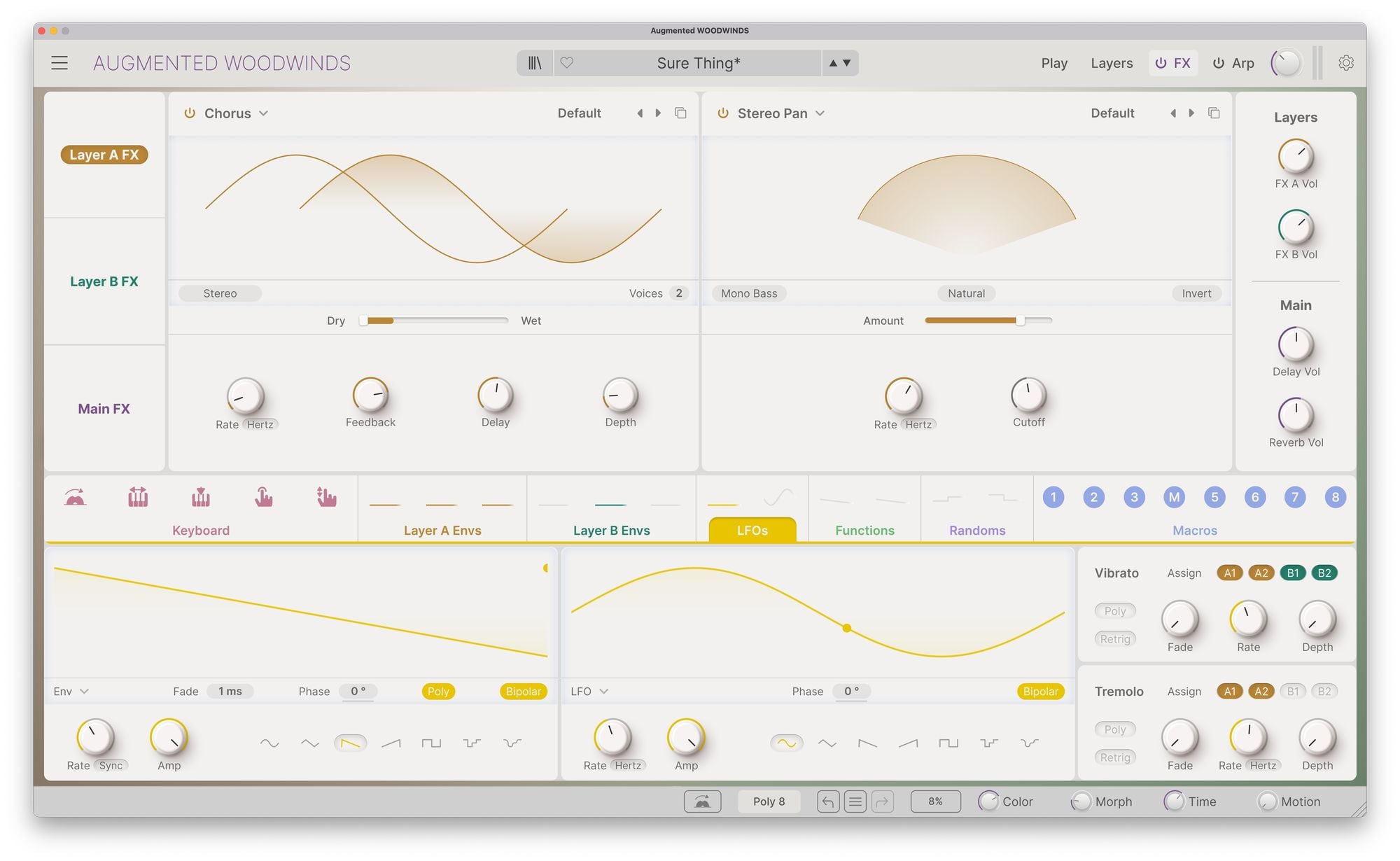The height and width of the screenshot is (861, 1400).
Task: Click the Mono Bass button
Action: tap(749, 293)
